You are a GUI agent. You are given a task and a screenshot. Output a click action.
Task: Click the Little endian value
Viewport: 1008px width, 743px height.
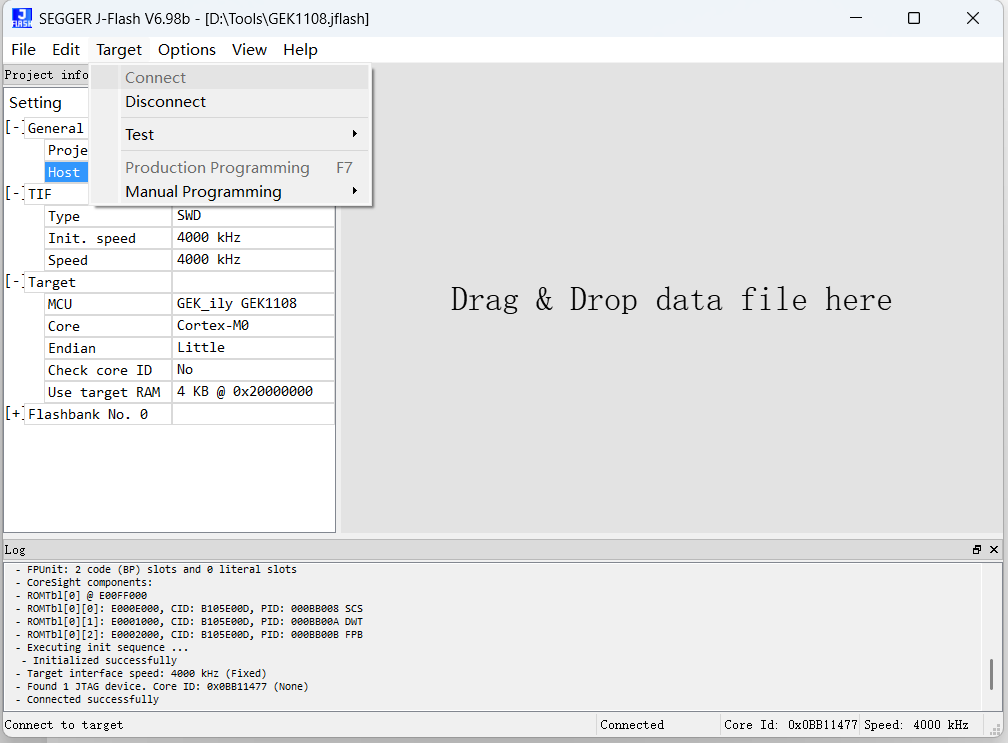[x=253, y=348]
